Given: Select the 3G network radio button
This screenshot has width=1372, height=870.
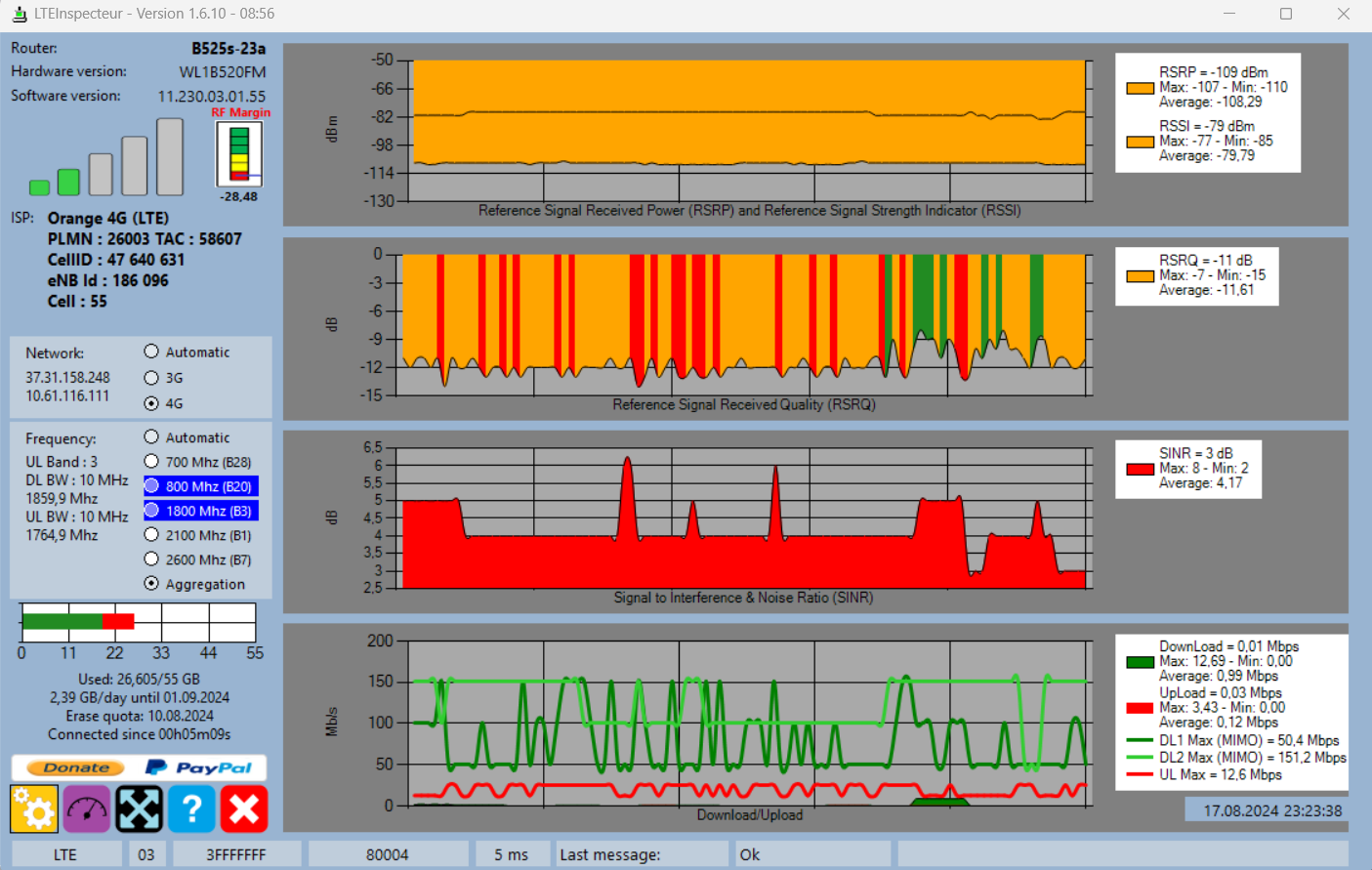Looking at the screenshot, I should click(x=151, y=378).
